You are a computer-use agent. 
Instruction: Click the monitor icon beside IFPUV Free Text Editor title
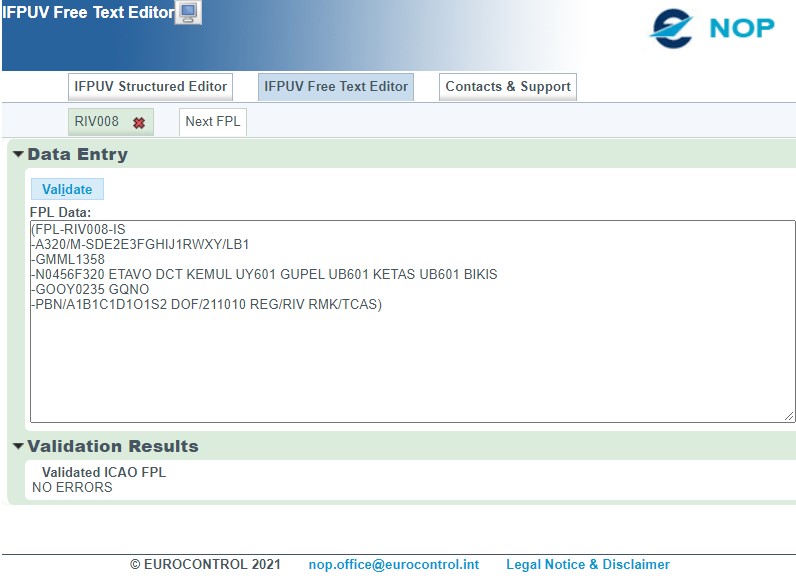point(188,12)
